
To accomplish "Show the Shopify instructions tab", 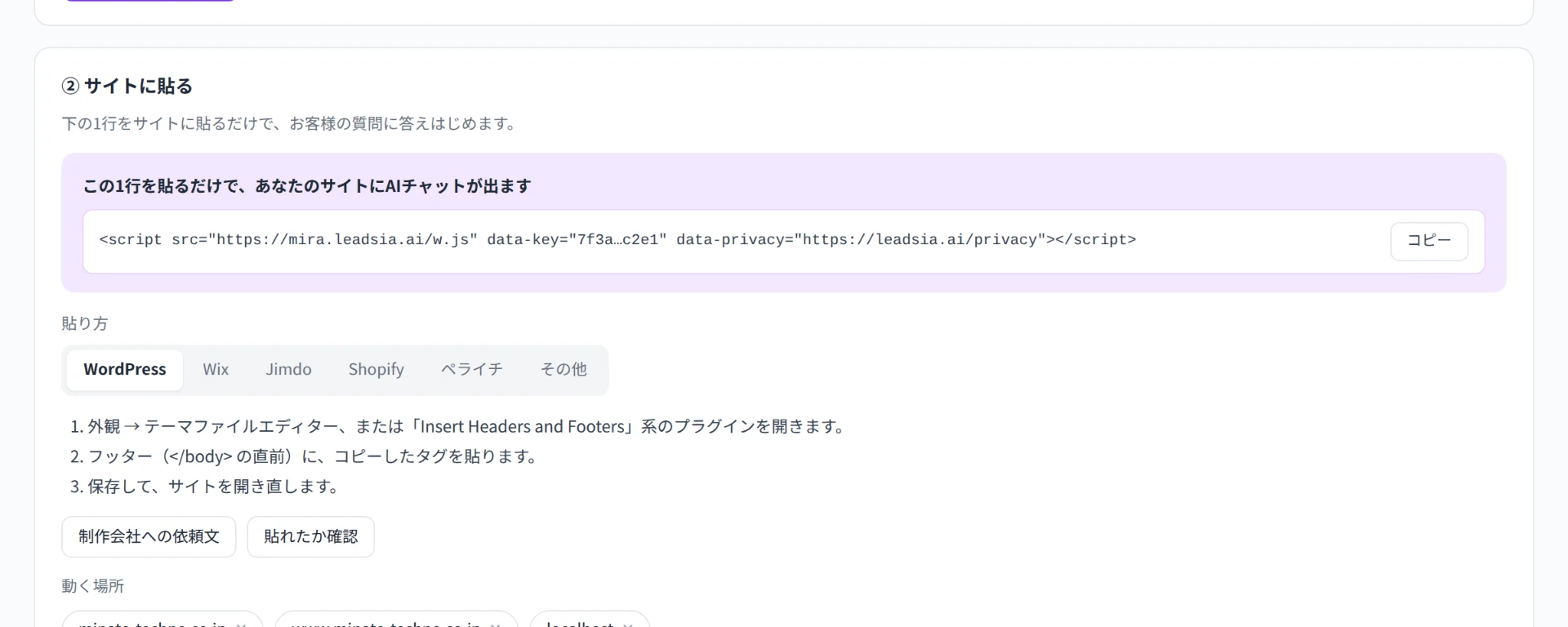I will 376,370.
